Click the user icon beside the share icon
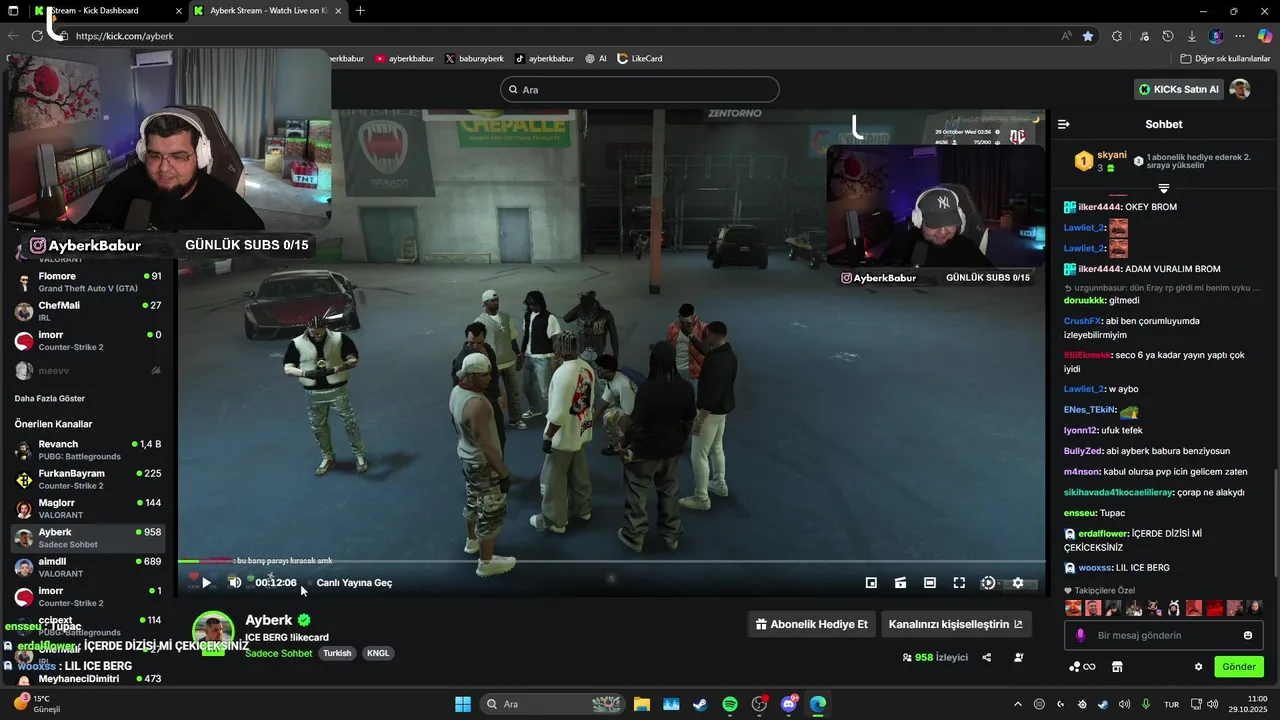 (1019, 657)
